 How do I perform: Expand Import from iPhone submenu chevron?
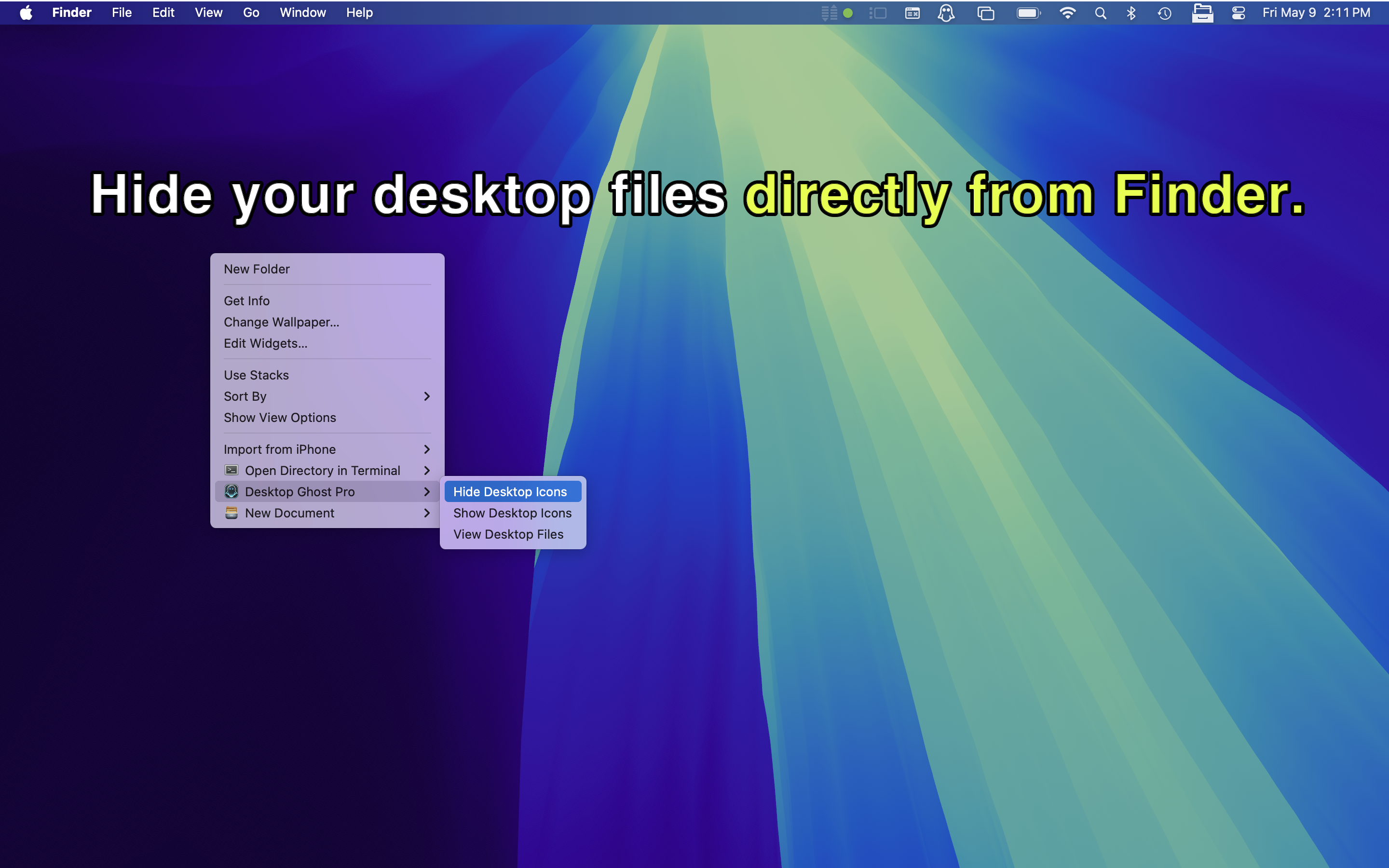pyautogui.click(x=426, y=449)
